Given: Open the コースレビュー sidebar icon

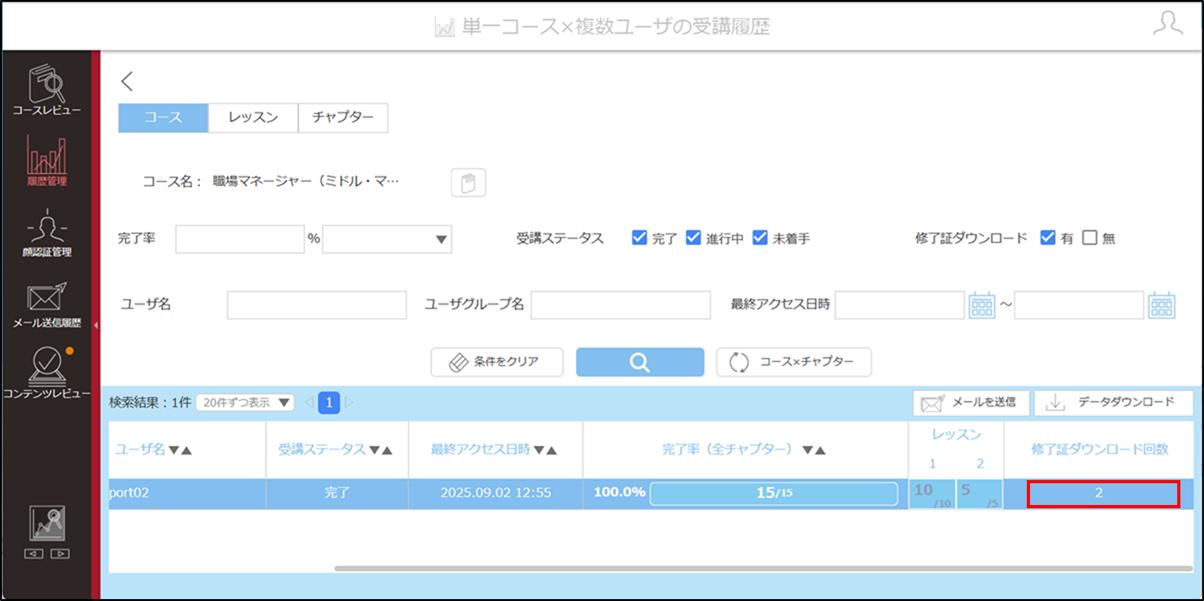Looking at the screenshot, I should click(47, 89).
